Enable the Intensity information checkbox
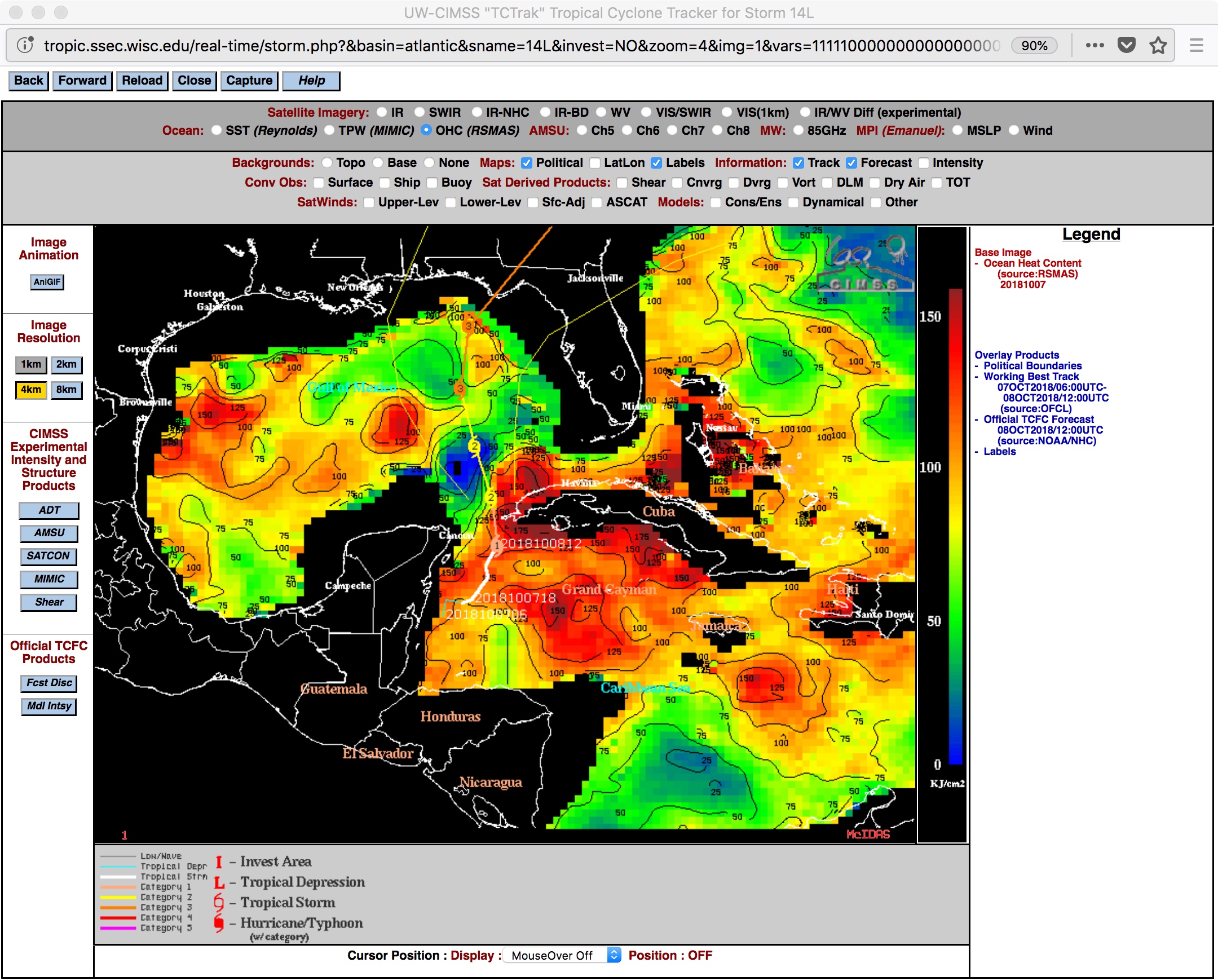The height and width of the screenshot is (980, 1218). 924,162
